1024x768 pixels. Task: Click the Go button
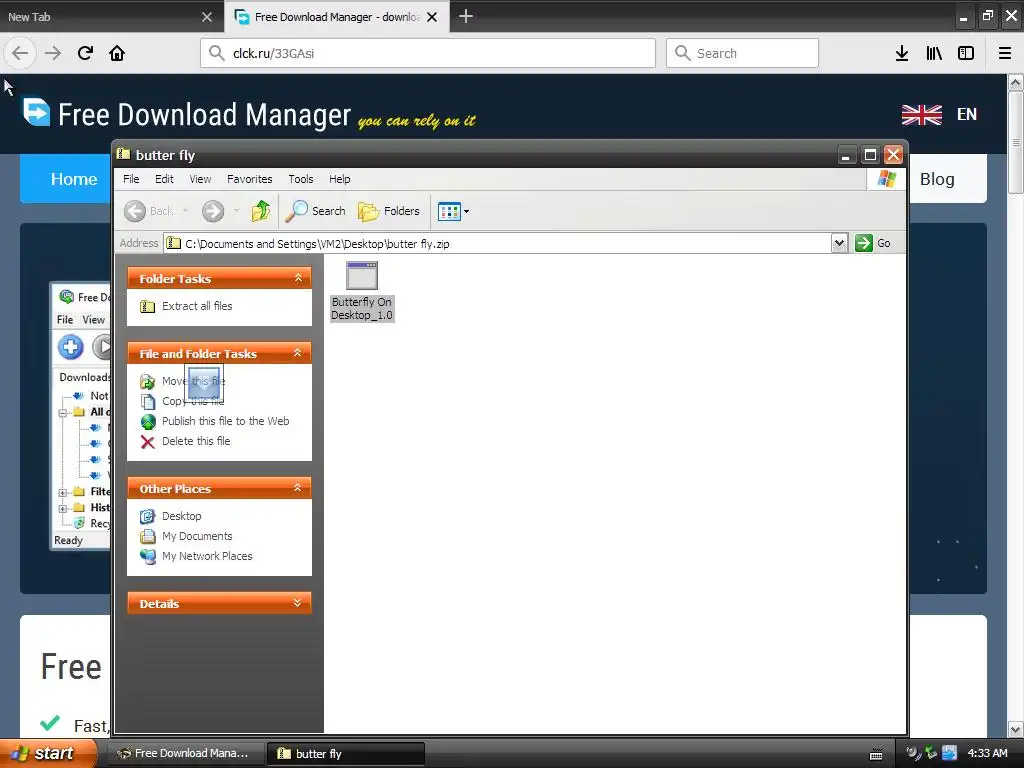point(873,244)
